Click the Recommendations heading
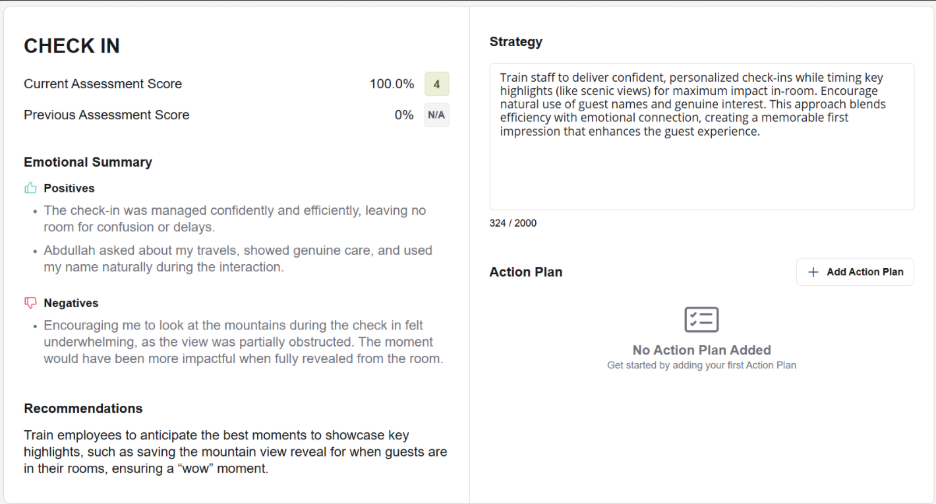 click(x=83, y=408)
